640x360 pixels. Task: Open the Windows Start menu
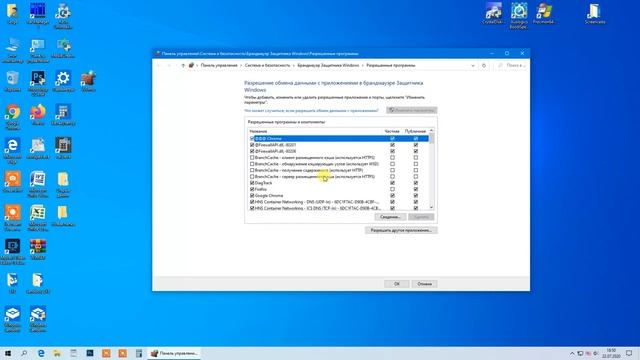[x=8, y=353]
